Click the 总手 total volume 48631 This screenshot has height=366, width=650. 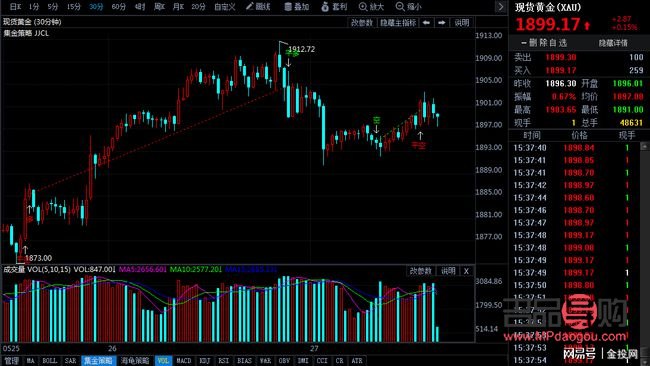pos(631,123)
